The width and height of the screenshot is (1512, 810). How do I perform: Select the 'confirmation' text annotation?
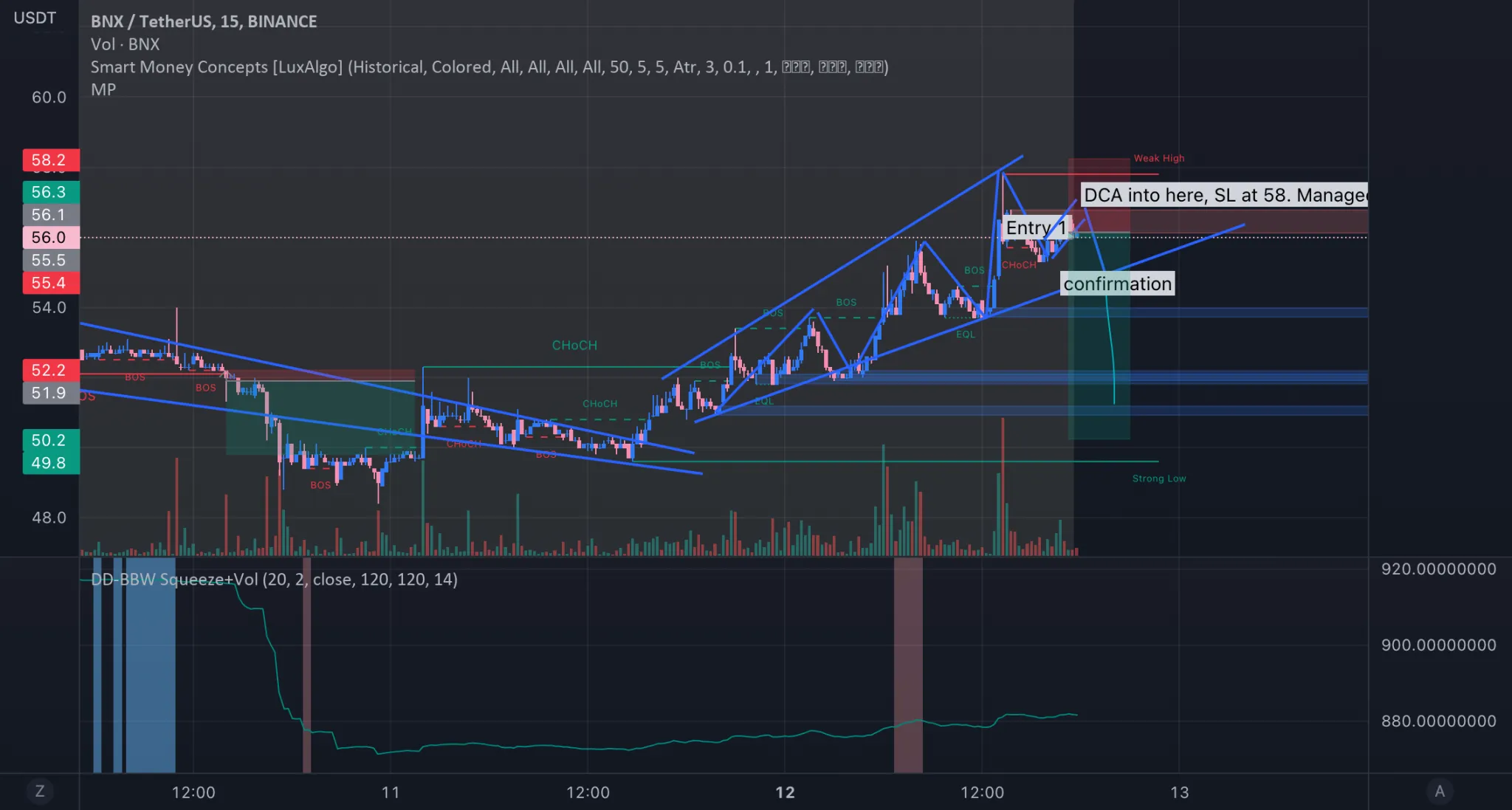[1117, 284]
